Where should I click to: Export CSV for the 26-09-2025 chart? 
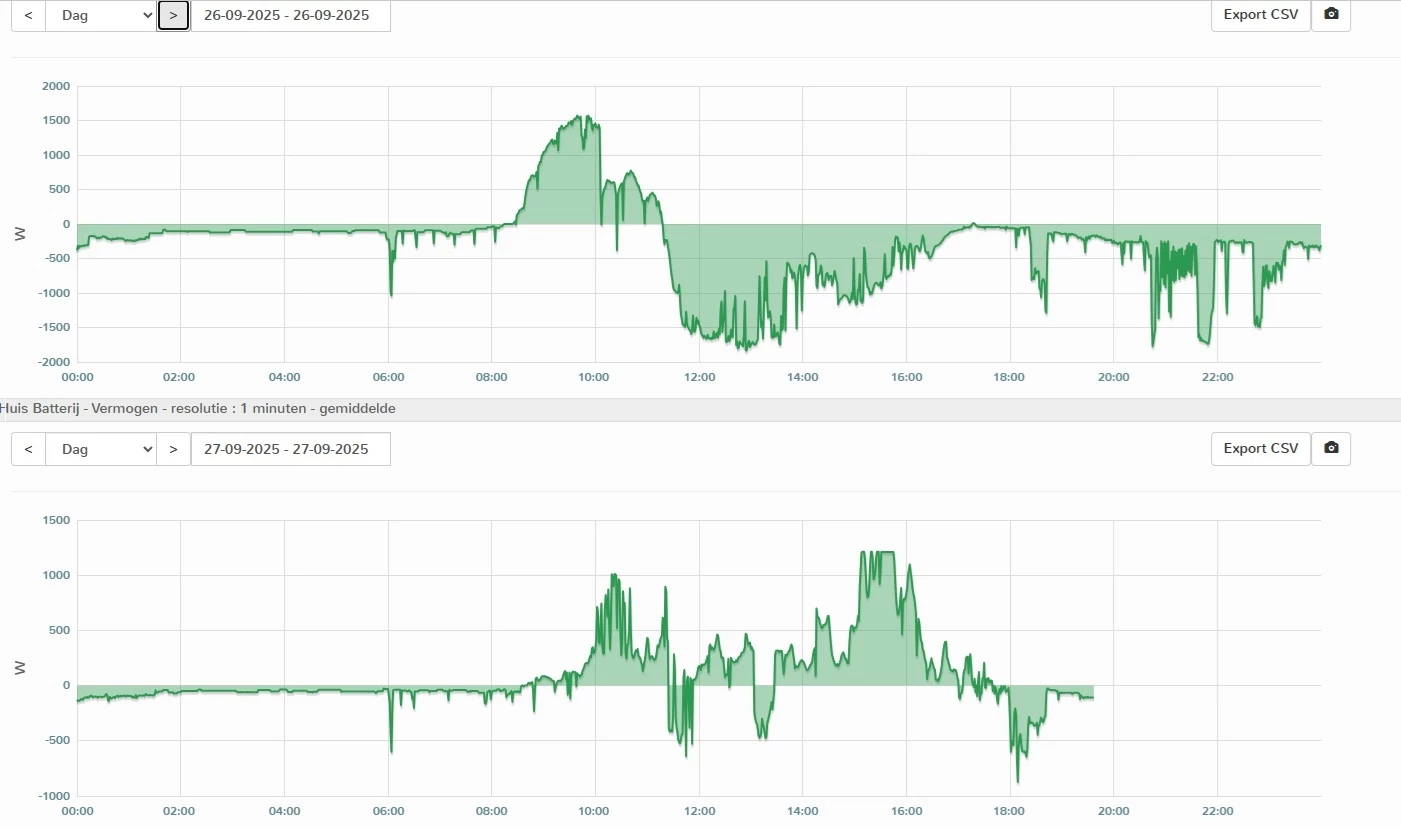pyautogui.click(x=1261, y=15)
